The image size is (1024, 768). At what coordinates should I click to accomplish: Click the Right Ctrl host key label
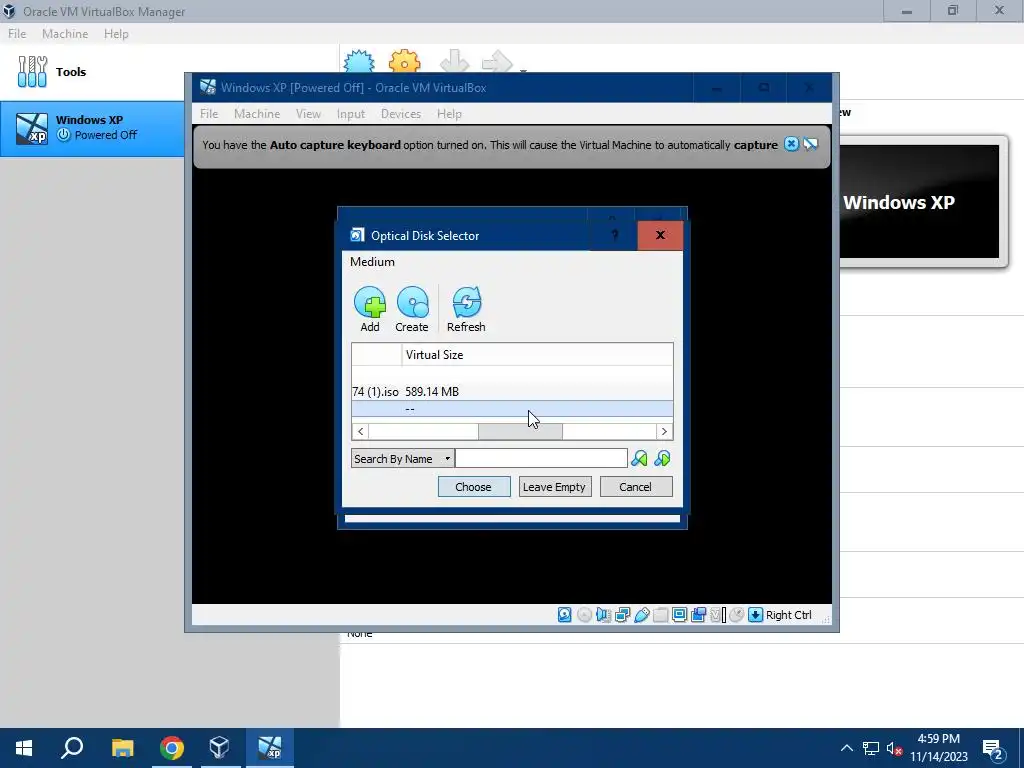point(788,615)
